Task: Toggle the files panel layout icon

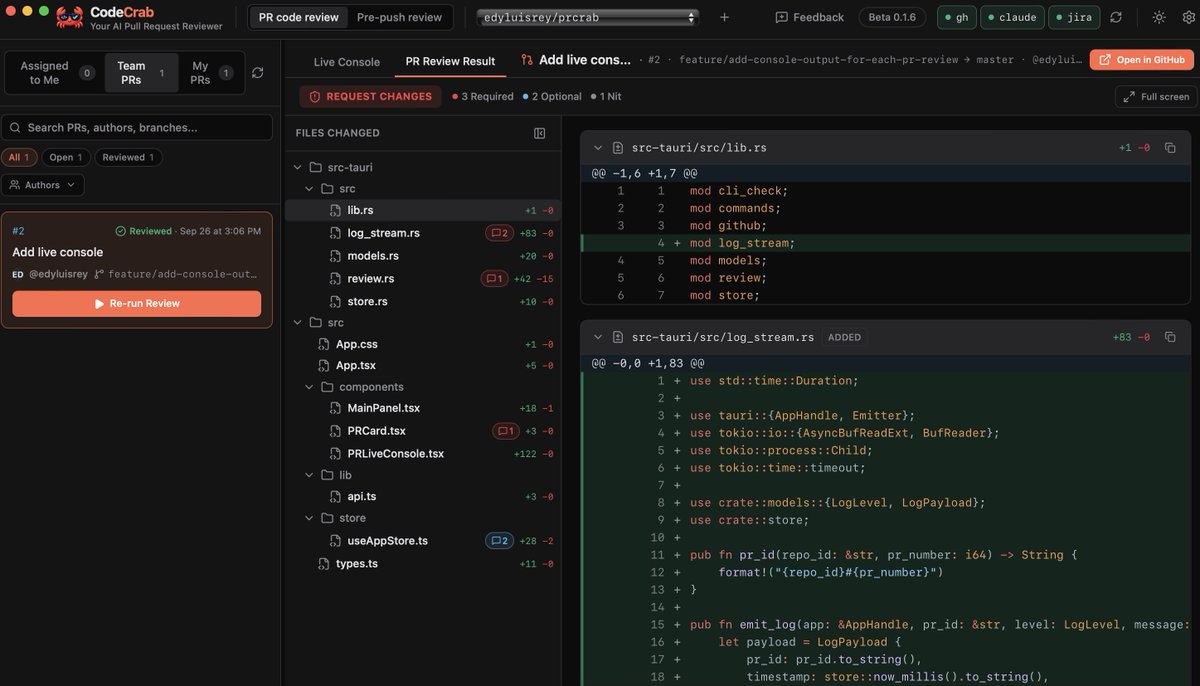Action: (x=540, y=133)
